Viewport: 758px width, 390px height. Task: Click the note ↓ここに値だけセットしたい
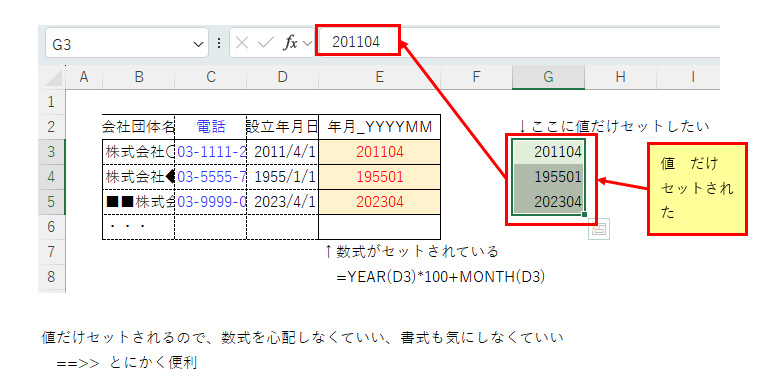614,126
